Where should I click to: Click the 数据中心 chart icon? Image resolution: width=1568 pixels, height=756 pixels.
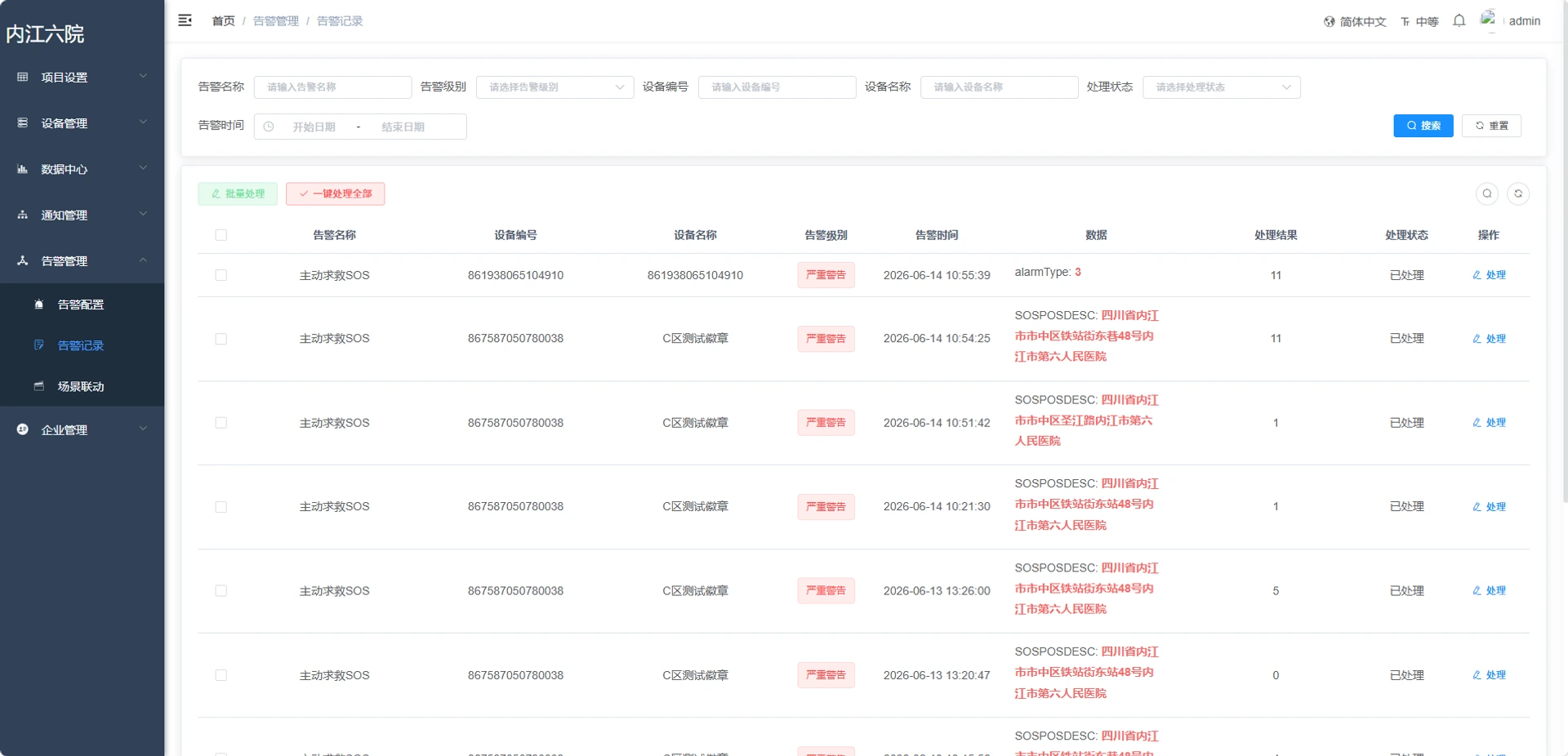coord(23,169)
